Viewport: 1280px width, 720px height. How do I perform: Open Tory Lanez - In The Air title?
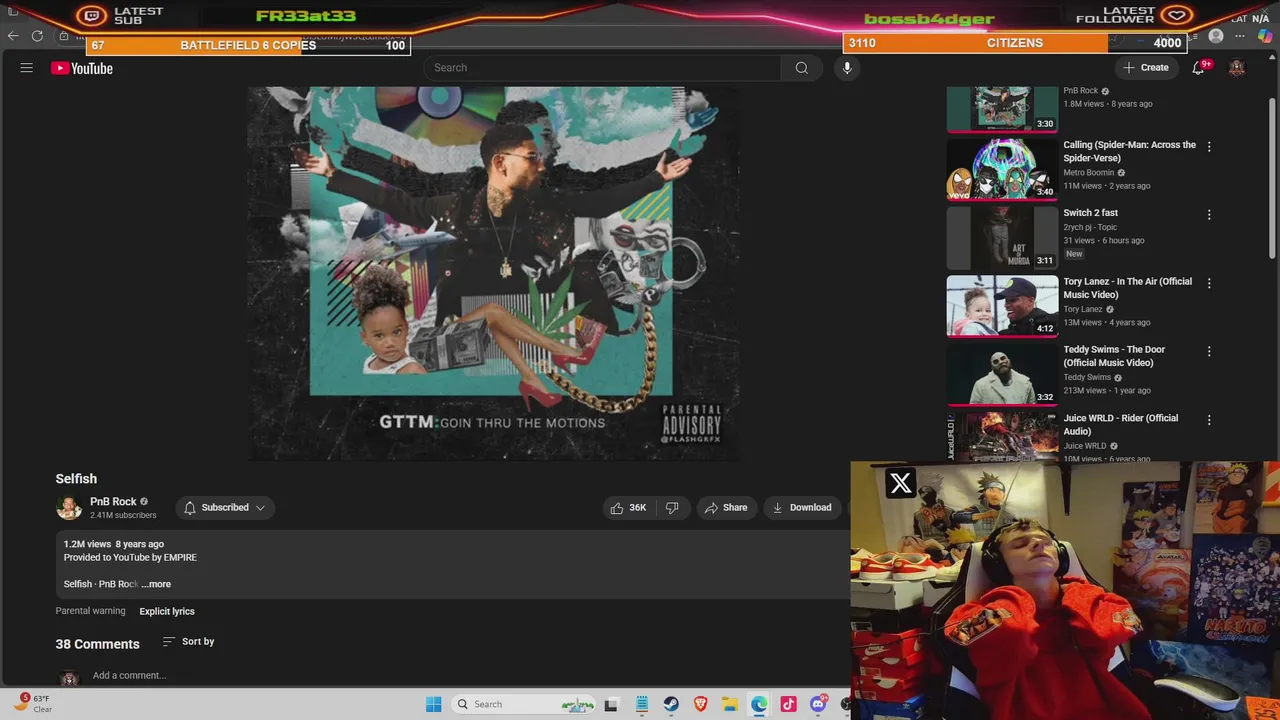[1127, 288]
